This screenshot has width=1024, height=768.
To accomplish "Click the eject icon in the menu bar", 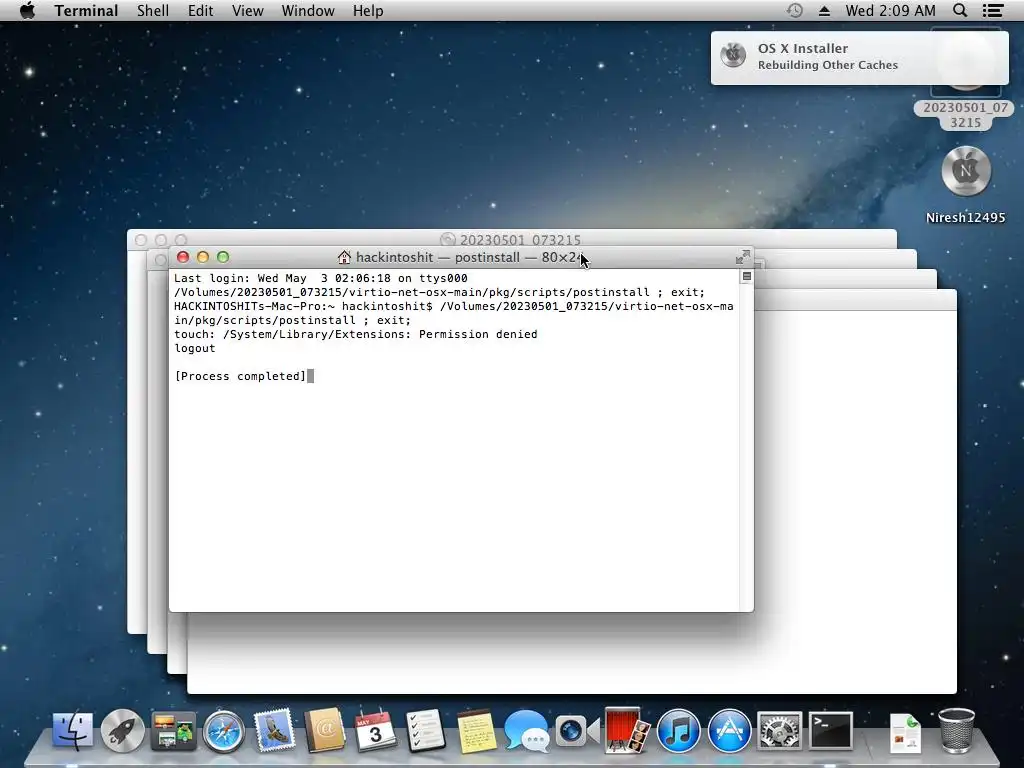I will click(x=824, y=10).
